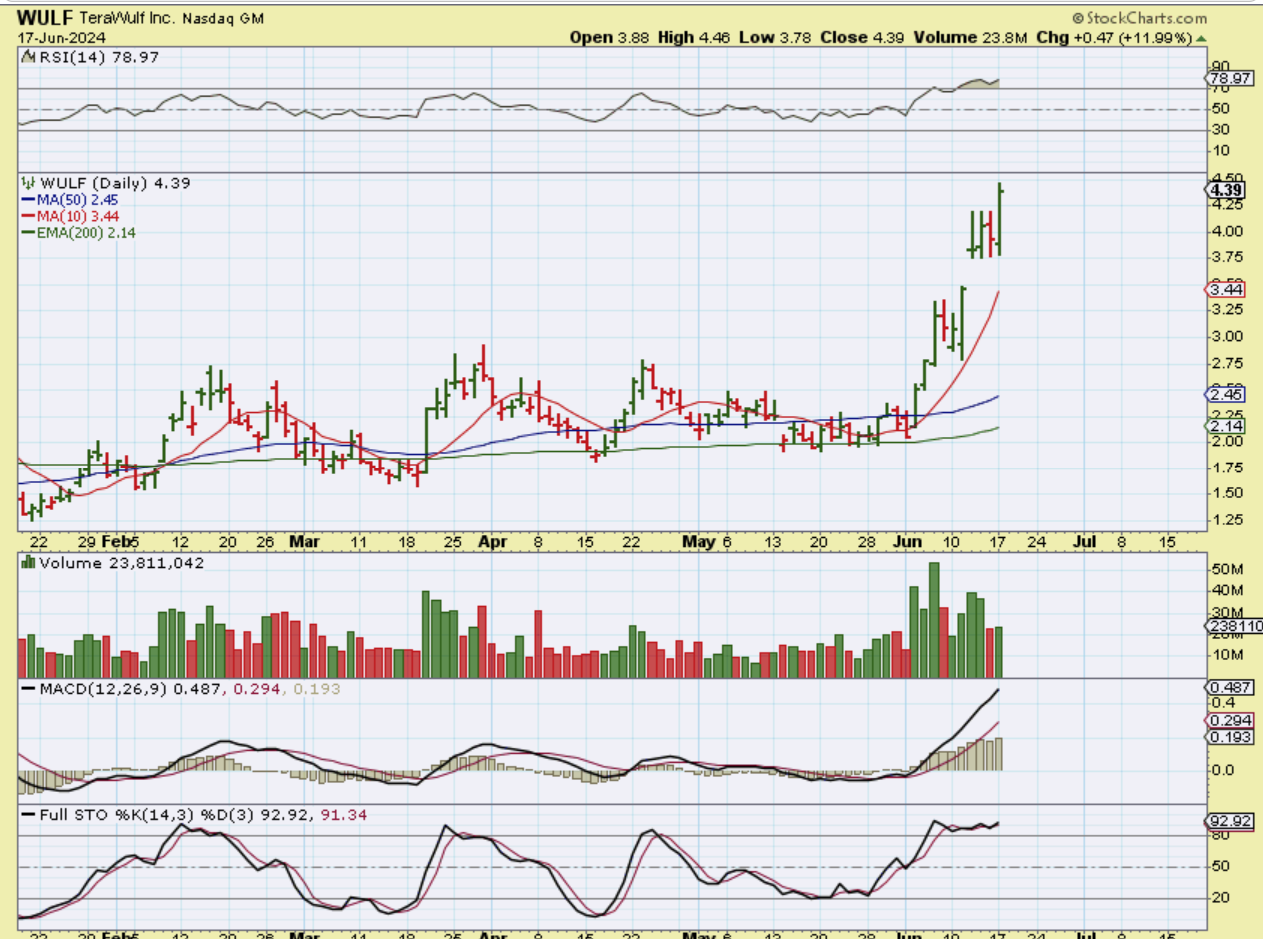The height and width of the screenshot is (939, 1263).
Task: Click the RSI mountain icon beside RSI(14)
Action: pos(27,58)
